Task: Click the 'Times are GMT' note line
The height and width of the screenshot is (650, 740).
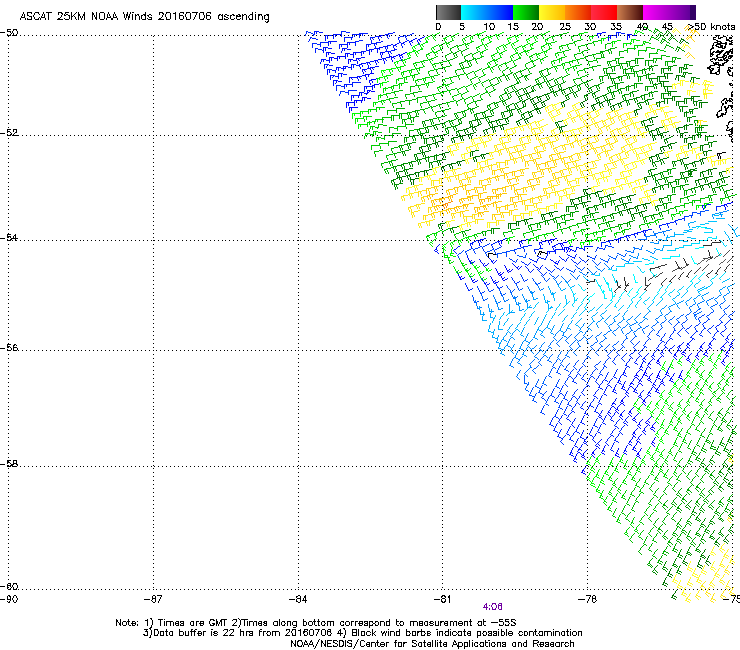Action: (316, 623)
